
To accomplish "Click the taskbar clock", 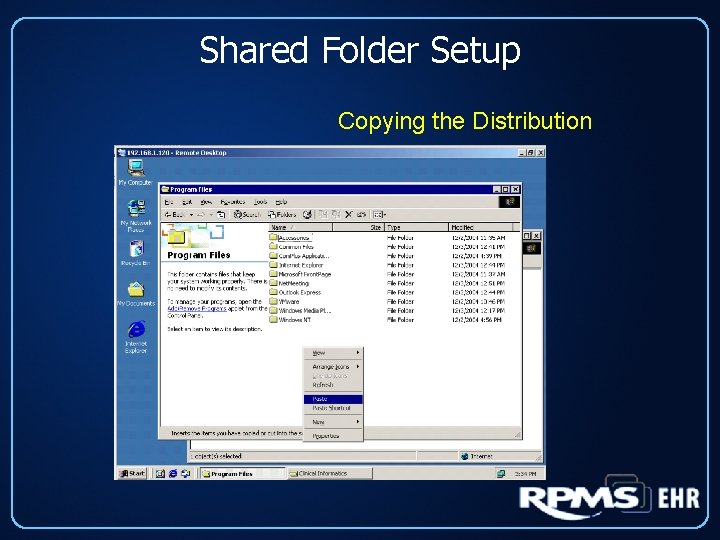I will [525, 473].
